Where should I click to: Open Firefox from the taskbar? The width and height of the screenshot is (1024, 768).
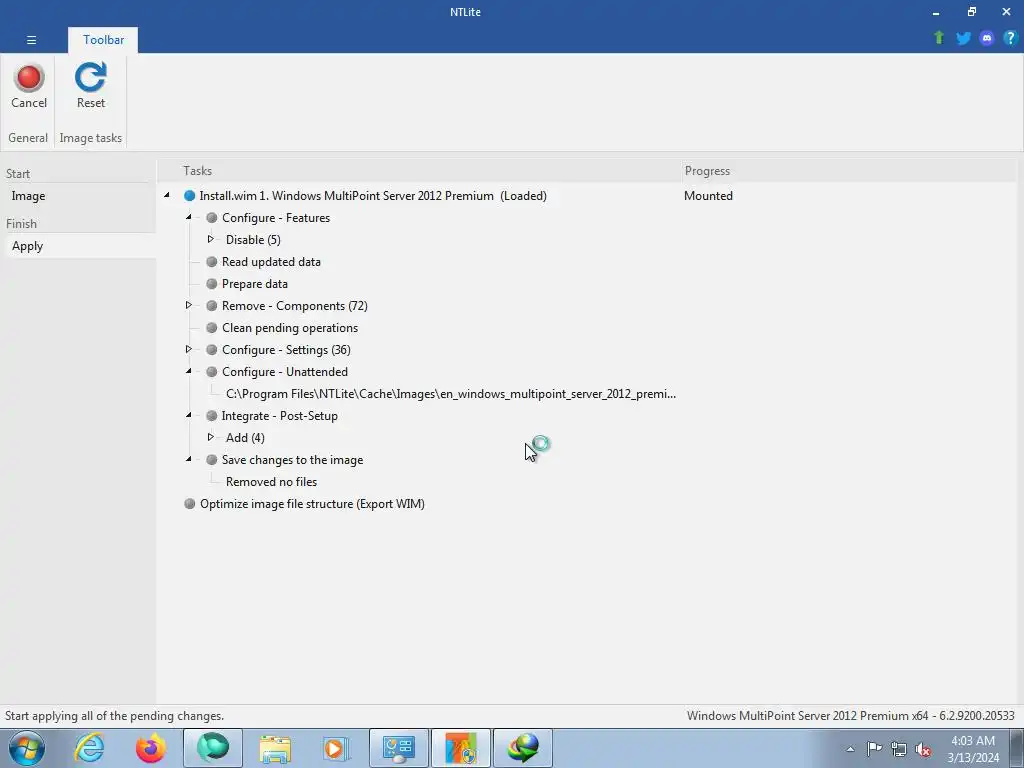coord(150,748)
